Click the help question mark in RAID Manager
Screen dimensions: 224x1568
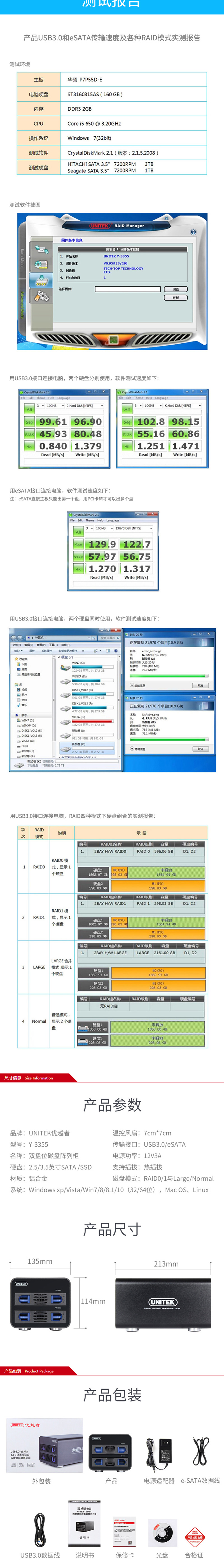point(193,232)
